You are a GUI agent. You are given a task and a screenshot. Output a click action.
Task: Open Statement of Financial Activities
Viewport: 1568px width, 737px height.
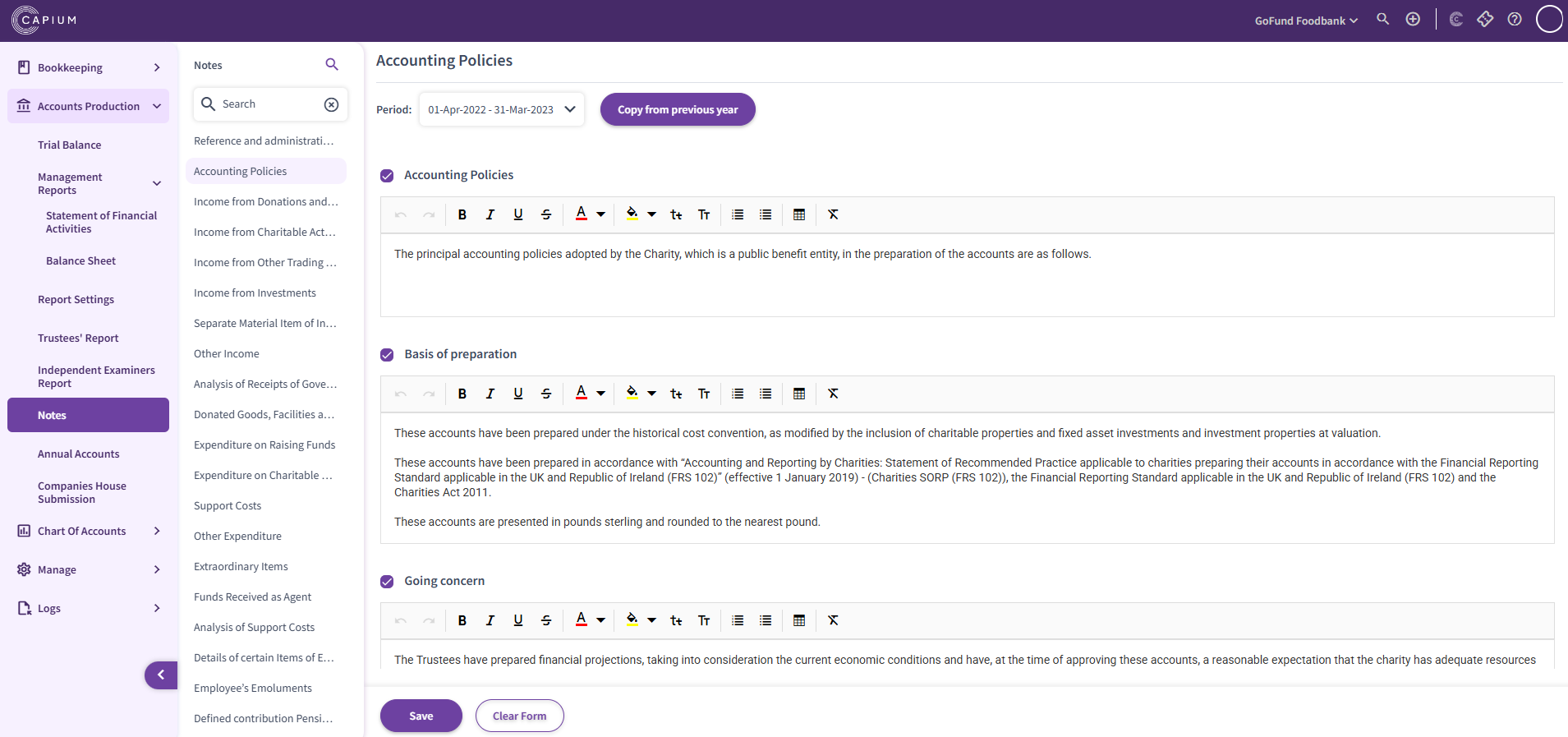point(101,222)
